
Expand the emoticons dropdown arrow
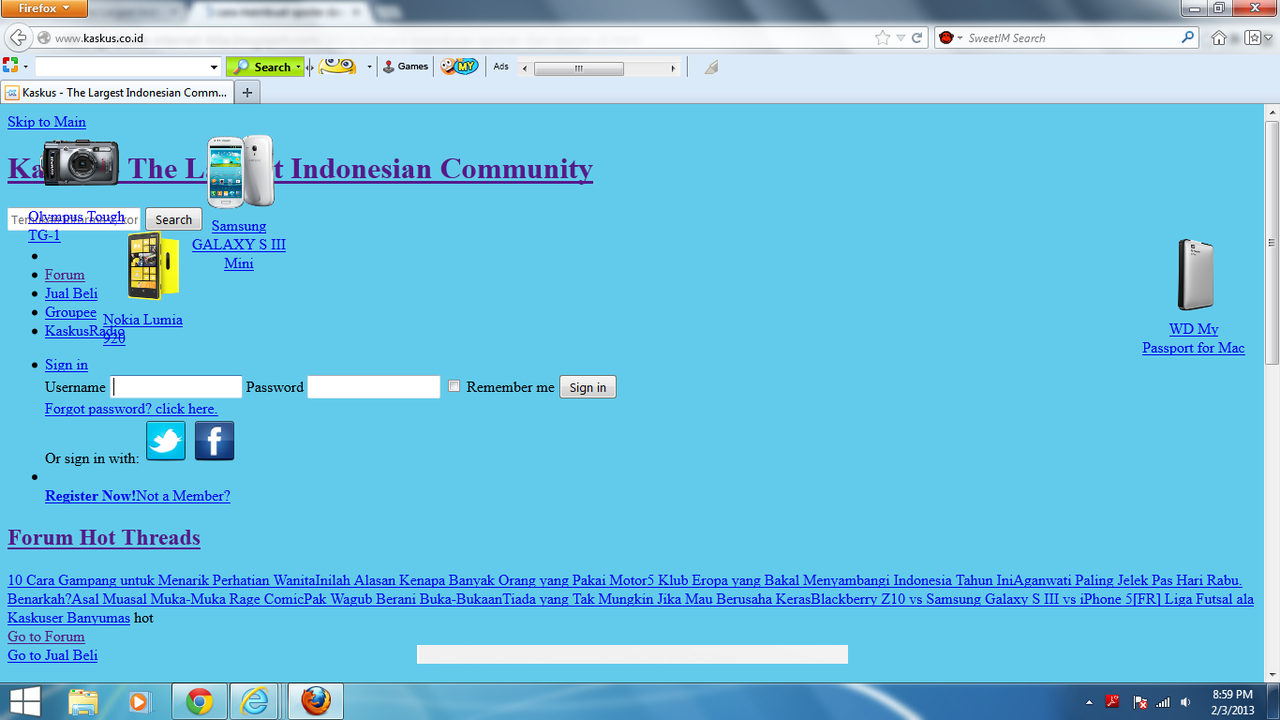[369, 67]
